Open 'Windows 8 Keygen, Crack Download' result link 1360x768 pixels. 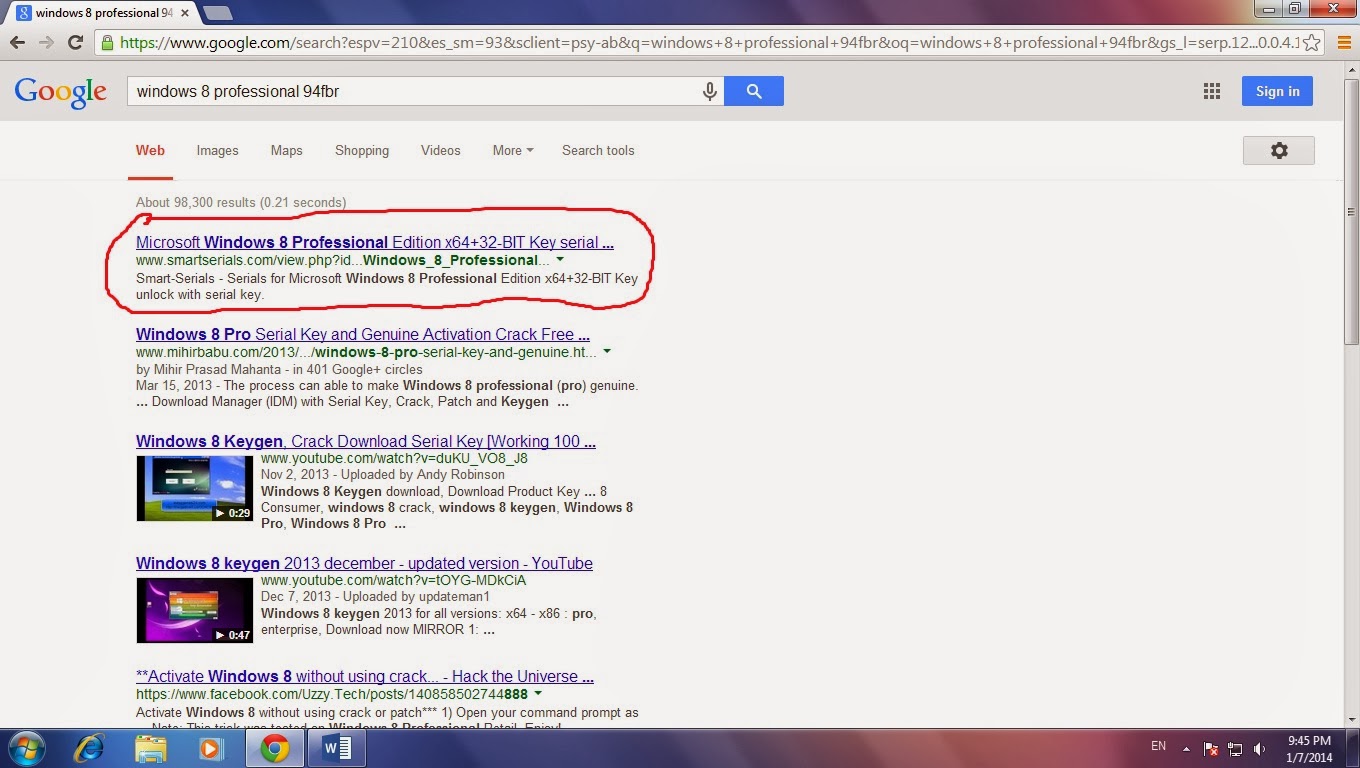click(366, 441)
